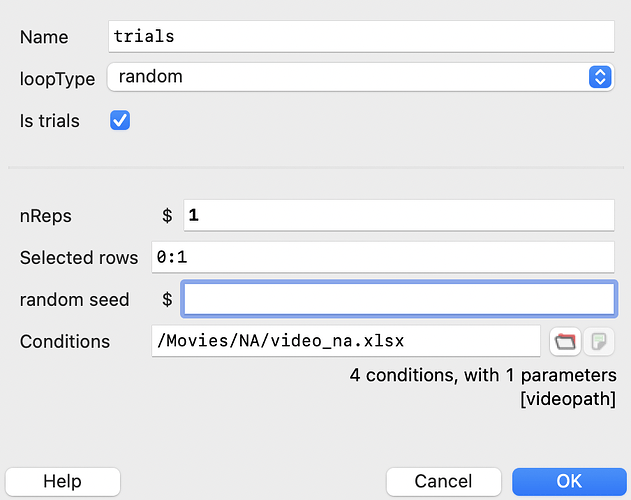
Task: Open conditions file in editor icon
Action: (x=599, y=341)
